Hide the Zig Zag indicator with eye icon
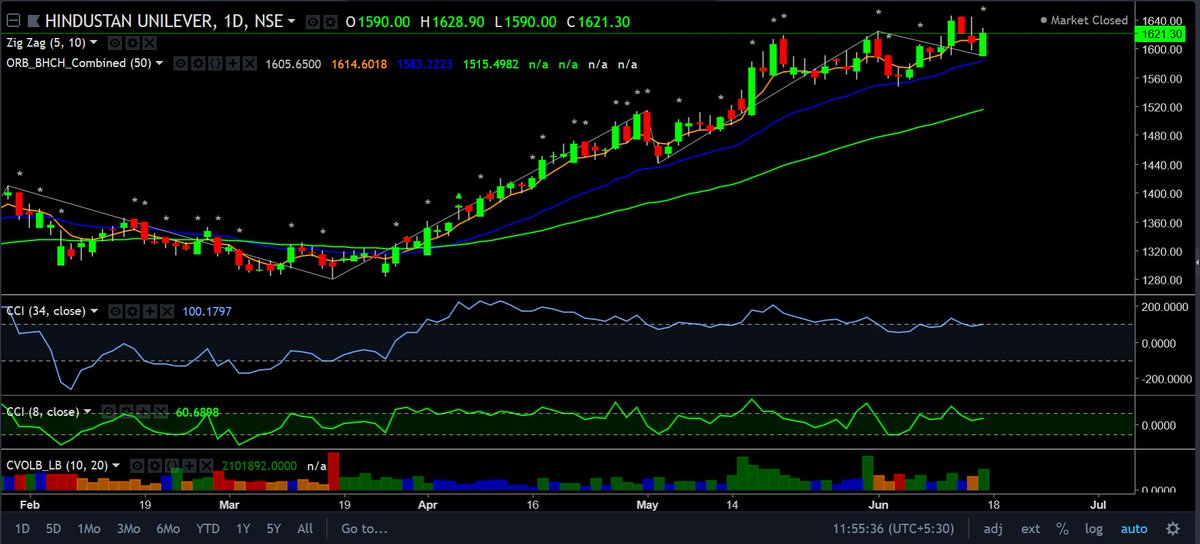Viewport: 1200px width, 544px height. point(115,43)
